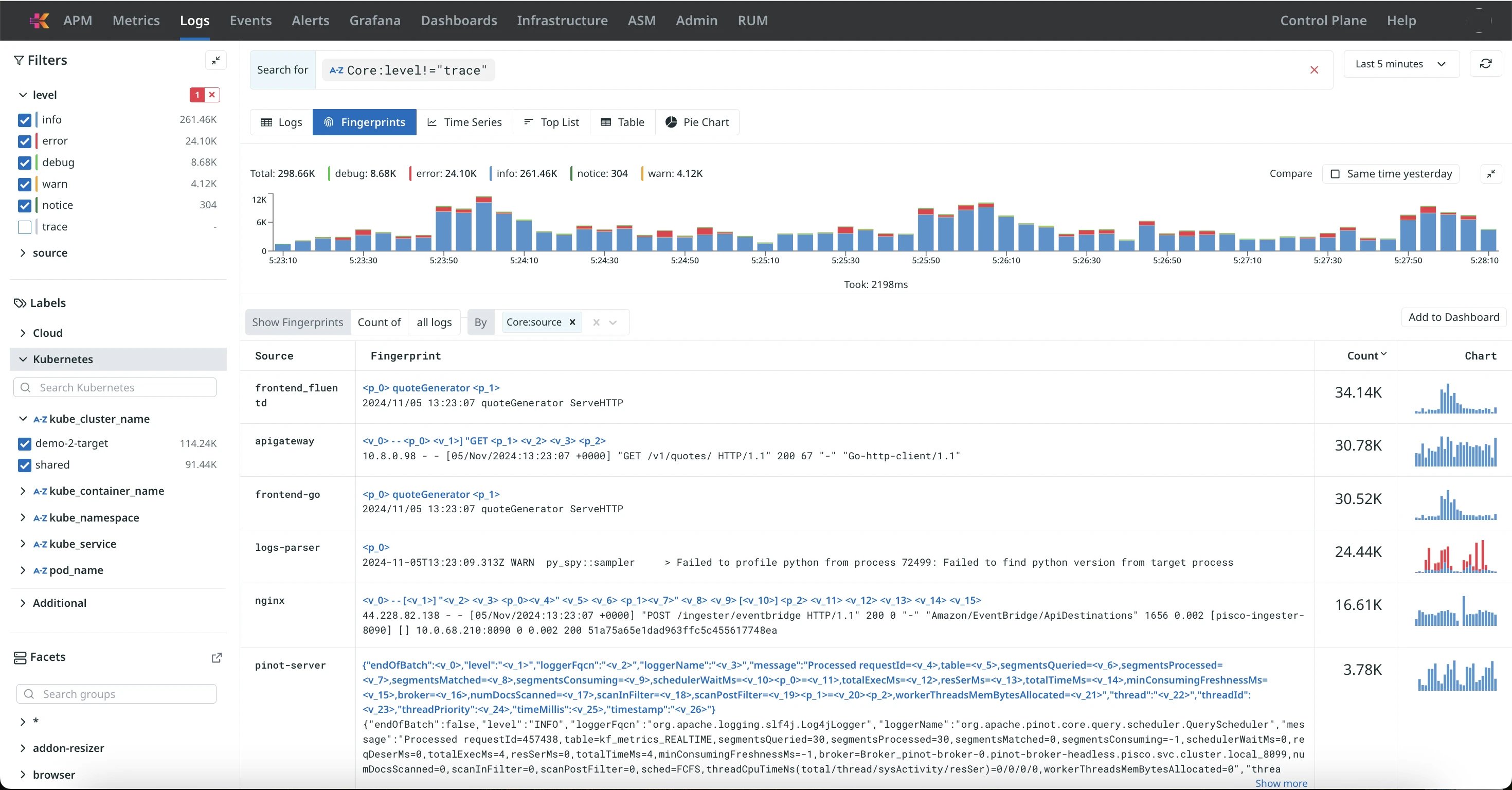The image size is (1512, 790).
Task: Click the error legend color marker
Action: coord(410,173)
